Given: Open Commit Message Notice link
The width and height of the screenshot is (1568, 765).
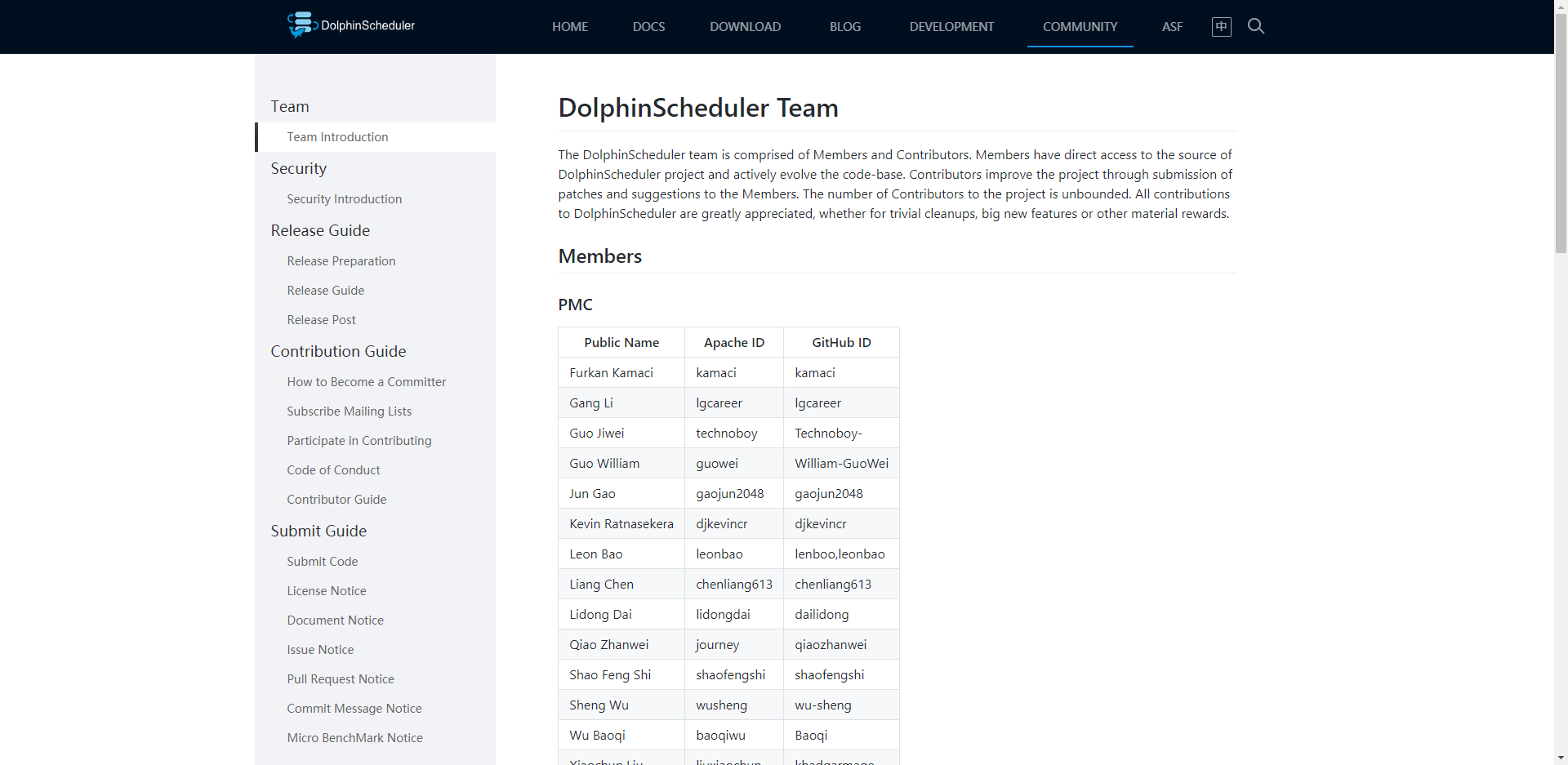Looking at the screenshot, I should click(354, 709).
